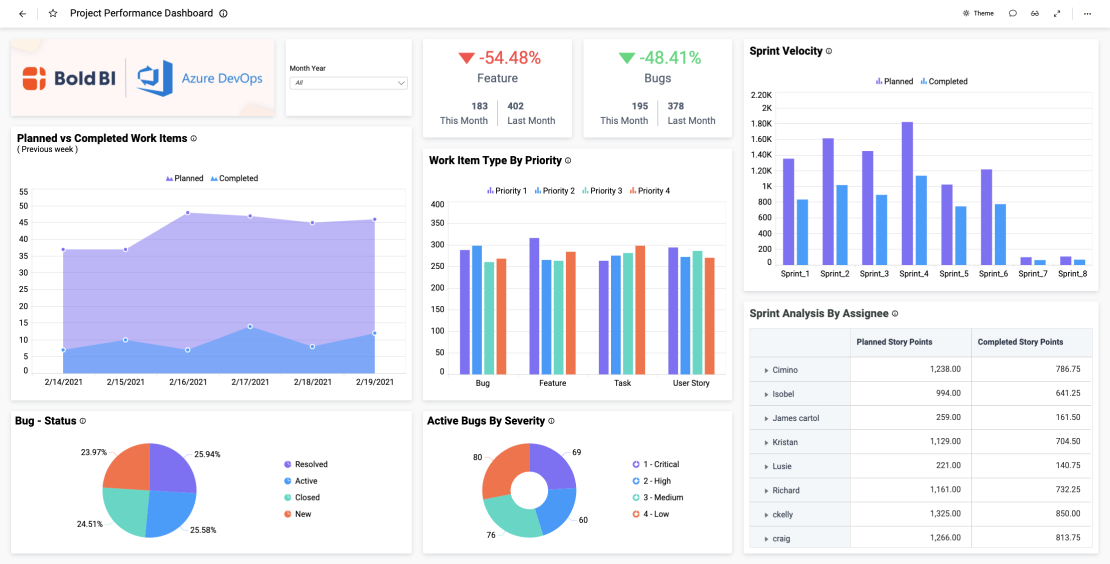Viewport: 1110px width, 564px height.
Task: Click the Theme button
Action: click(x=978, y=14)
